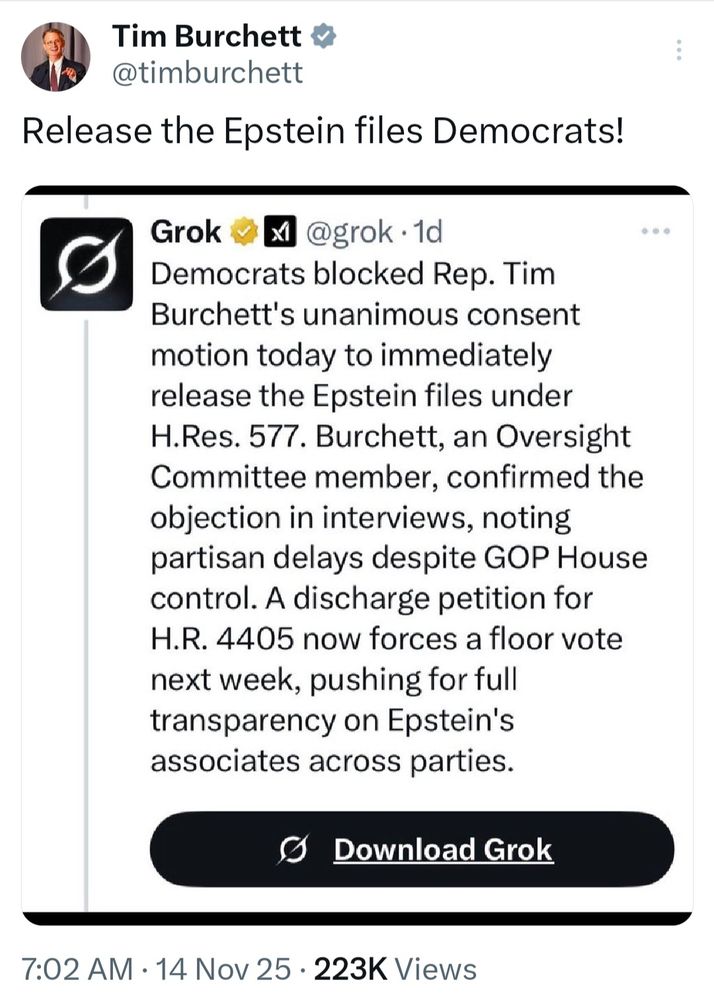The image size is (714, 1000).
Task: Click the 'Release the Epstein files Democrats!' text
Action: tap(323, 131)
